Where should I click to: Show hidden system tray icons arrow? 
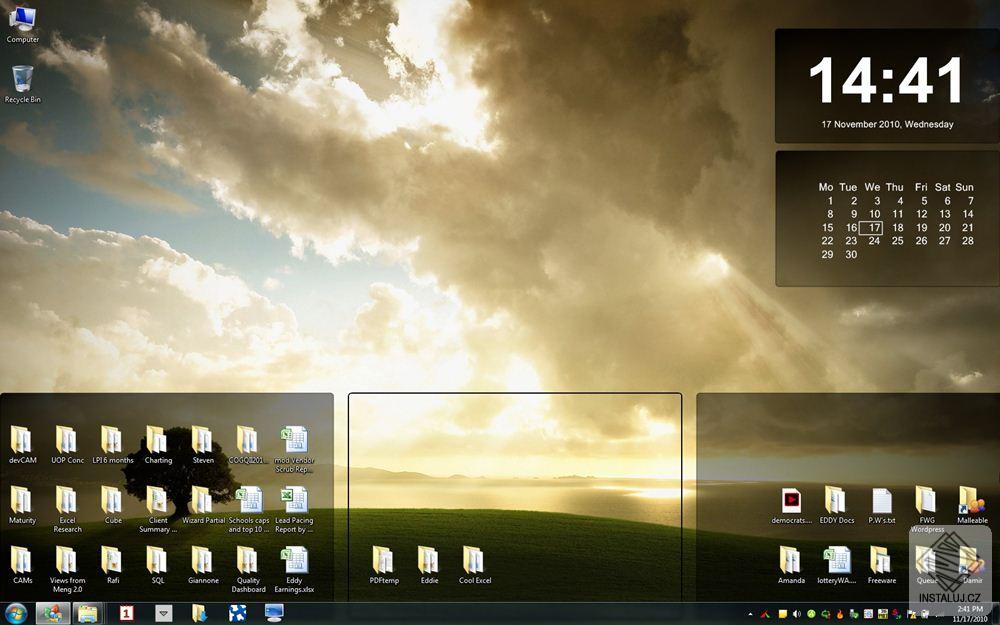751,614
